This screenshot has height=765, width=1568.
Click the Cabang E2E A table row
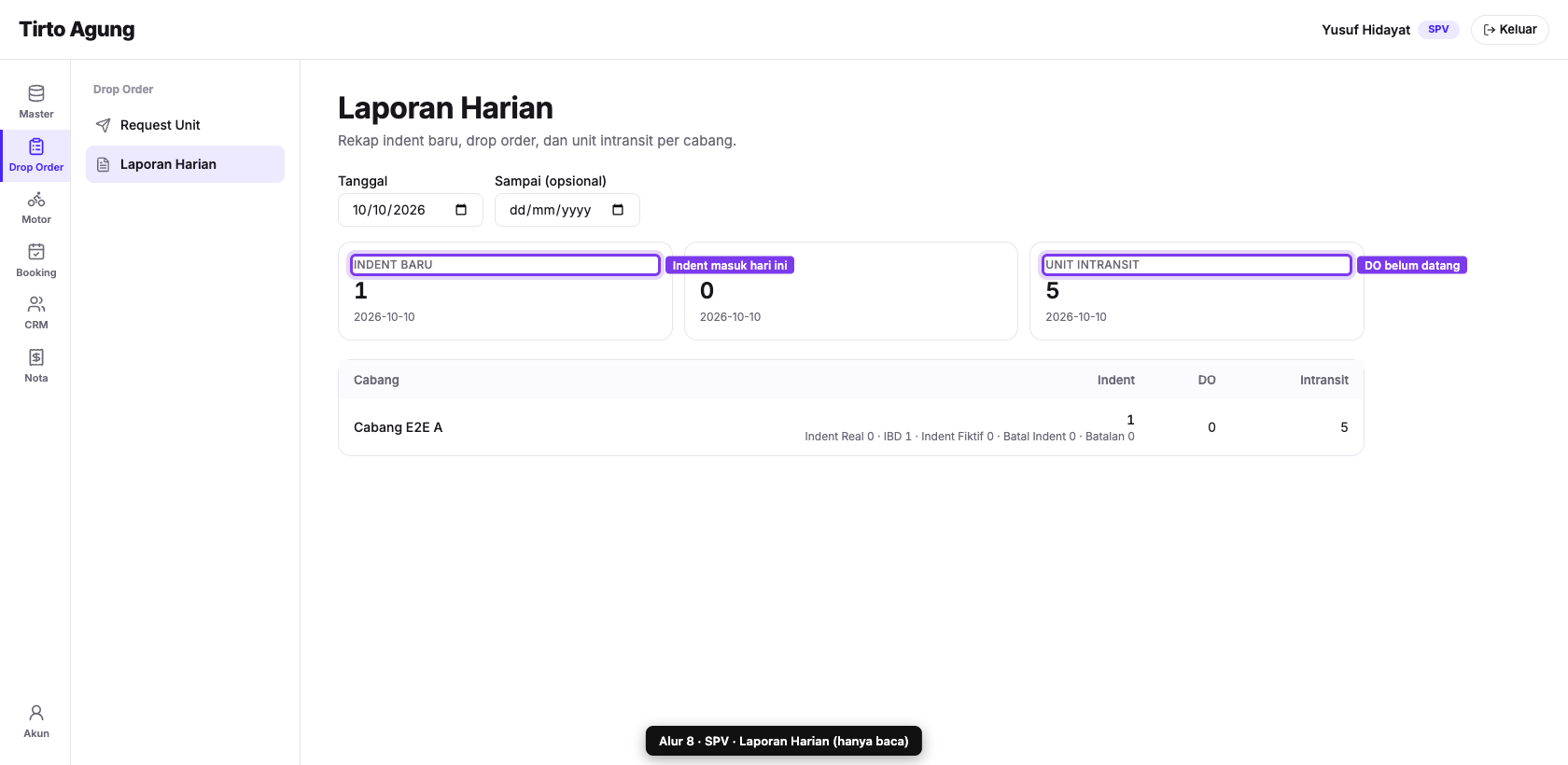851,427
